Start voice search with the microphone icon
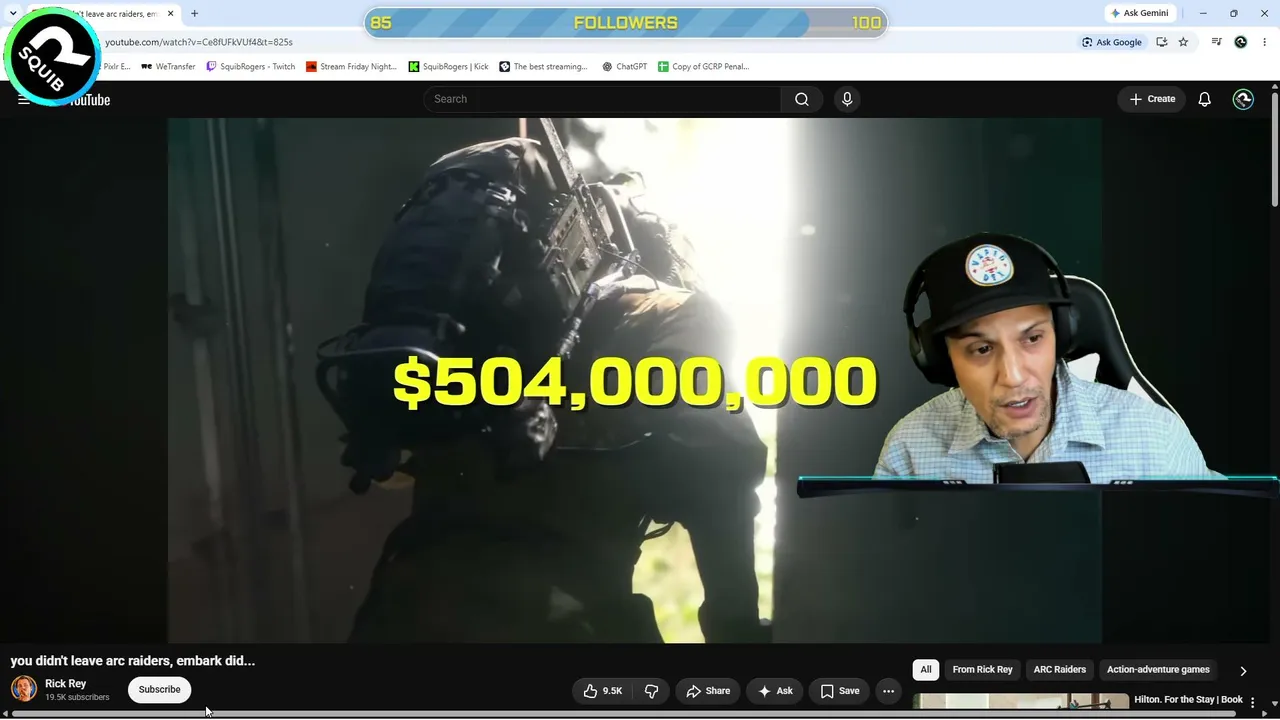Screen dimensions: 1280x720 [847, 99]
